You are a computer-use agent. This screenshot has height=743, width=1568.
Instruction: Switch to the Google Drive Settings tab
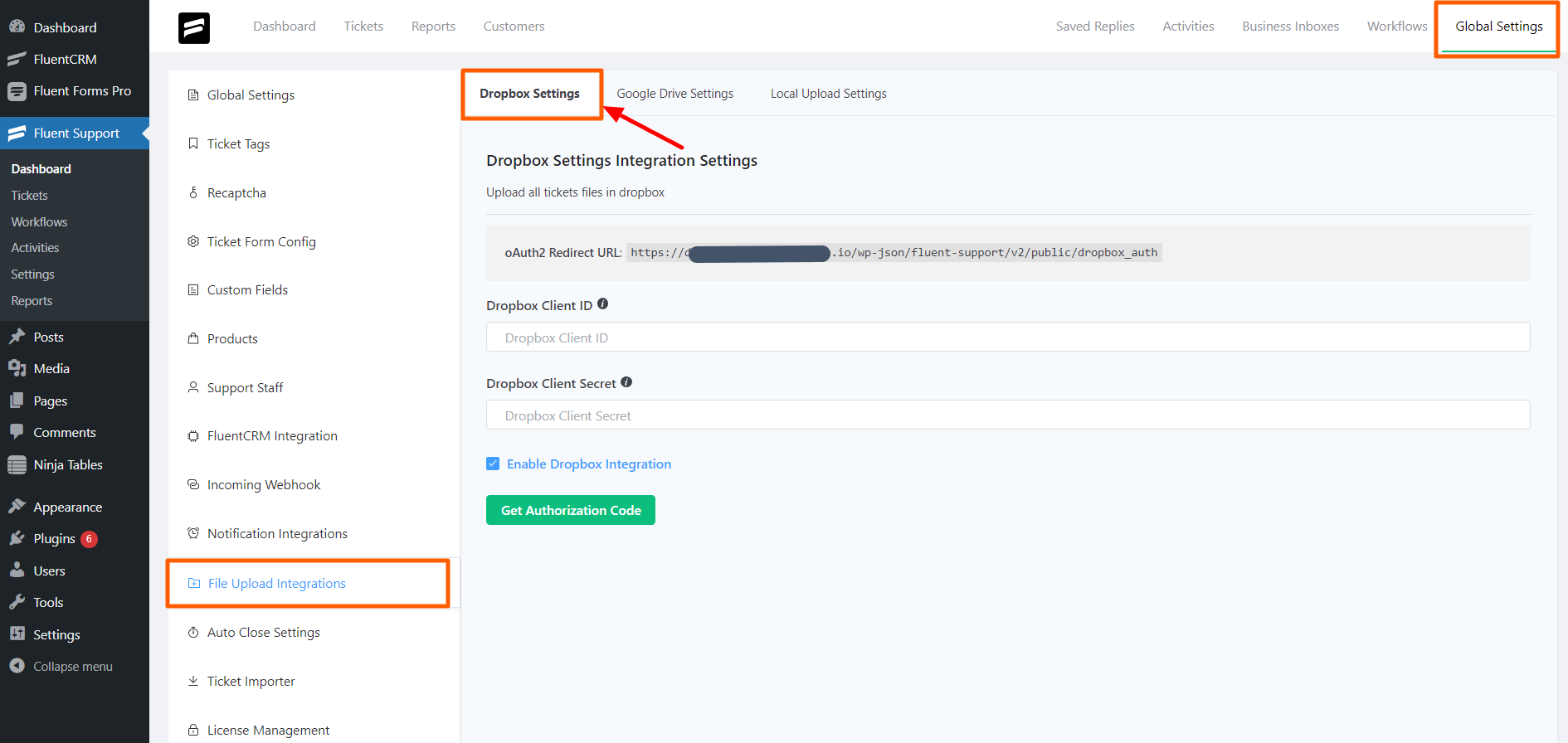coord(674,94)
